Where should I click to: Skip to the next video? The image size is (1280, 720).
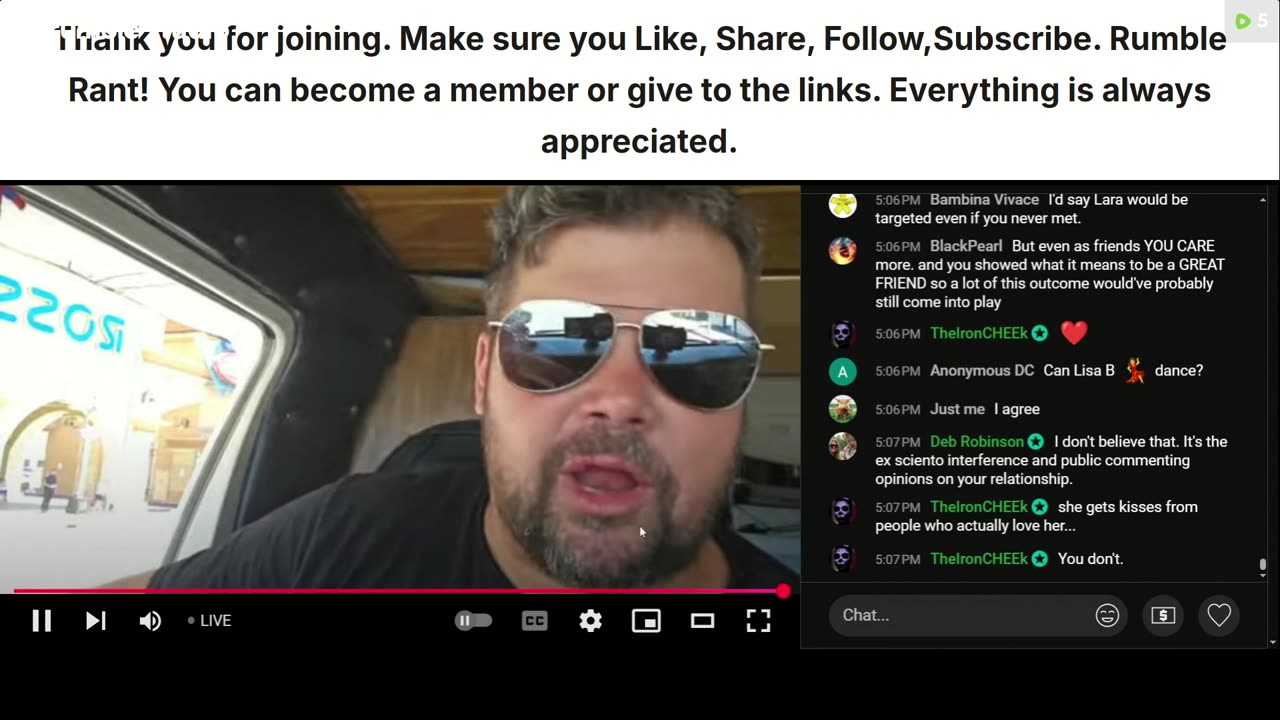[95, 621]
